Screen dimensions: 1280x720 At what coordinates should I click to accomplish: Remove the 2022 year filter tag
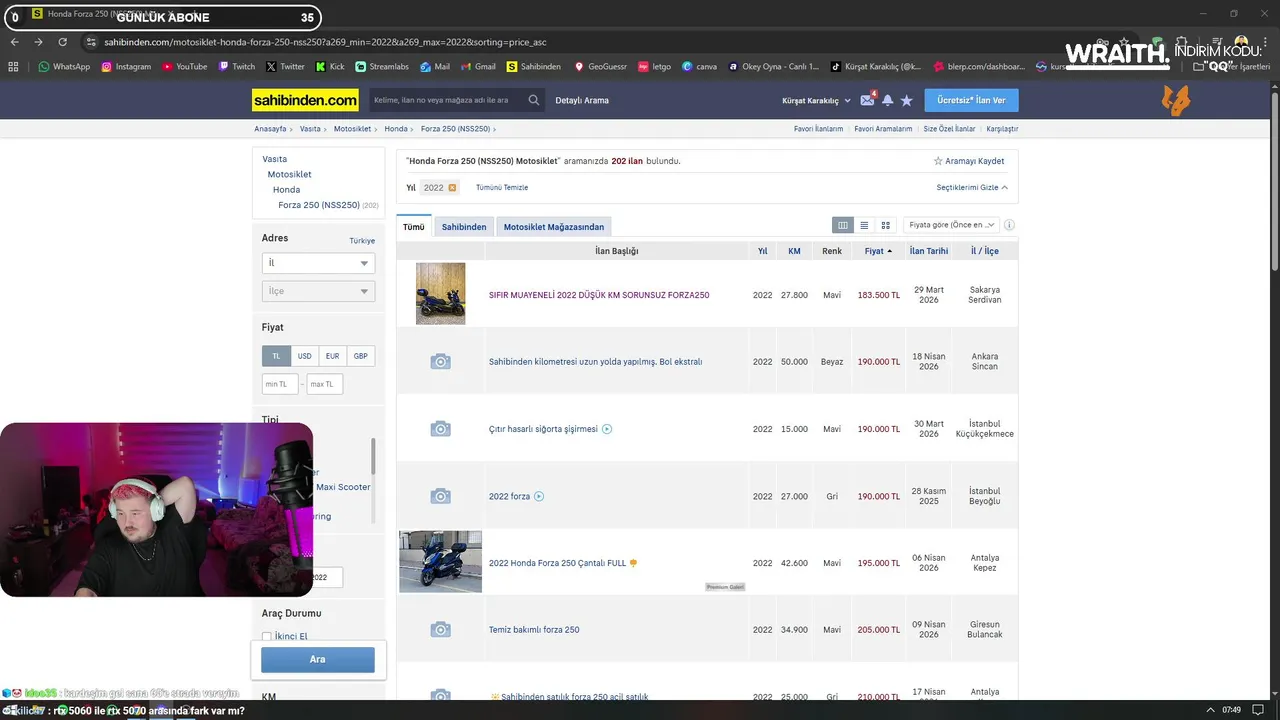[452, 188]
